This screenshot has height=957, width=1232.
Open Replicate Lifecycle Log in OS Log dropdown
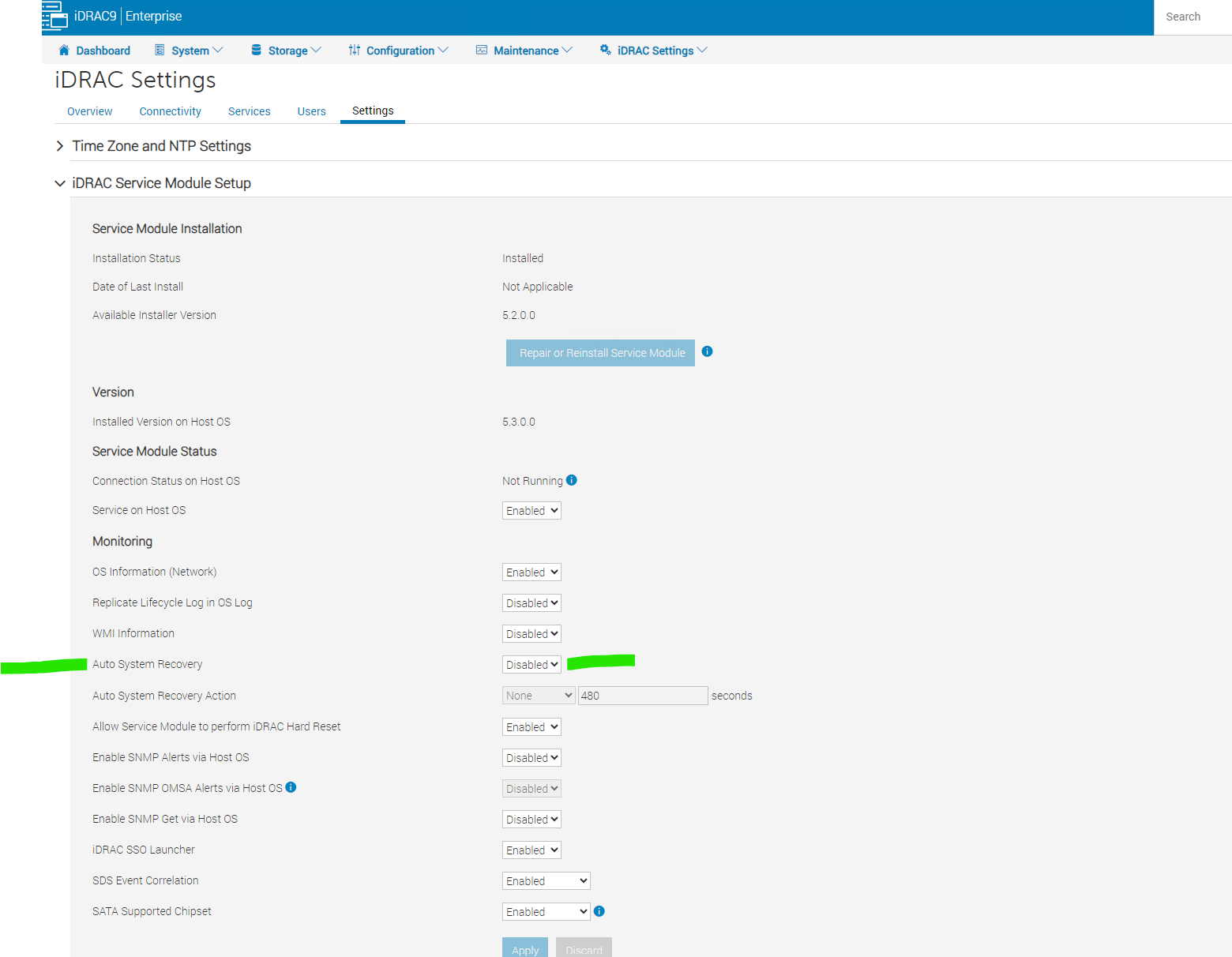click(x=531, y=603)
